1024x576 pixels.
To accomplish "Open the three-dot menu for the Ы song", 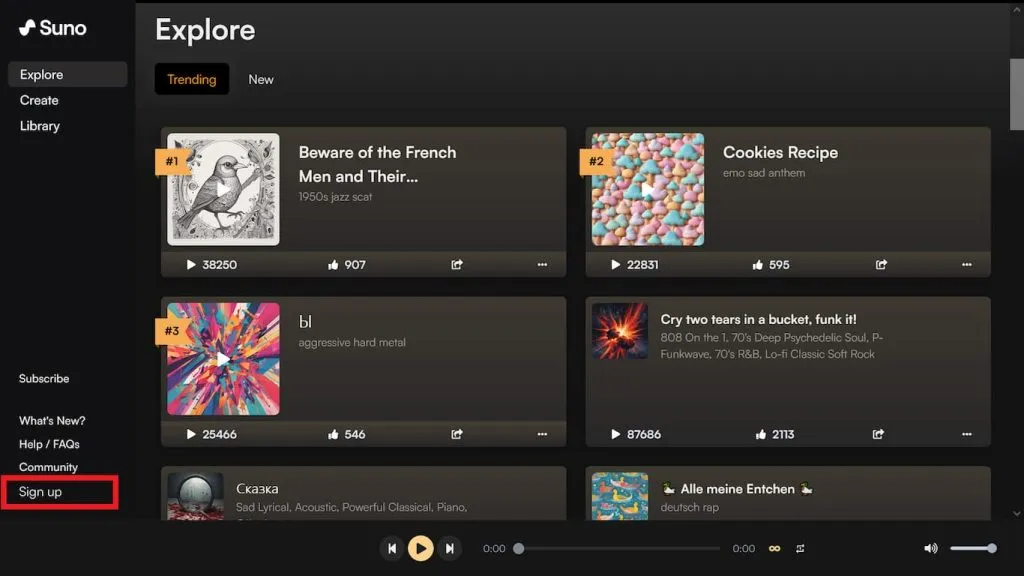I will [x=542, y=434].
